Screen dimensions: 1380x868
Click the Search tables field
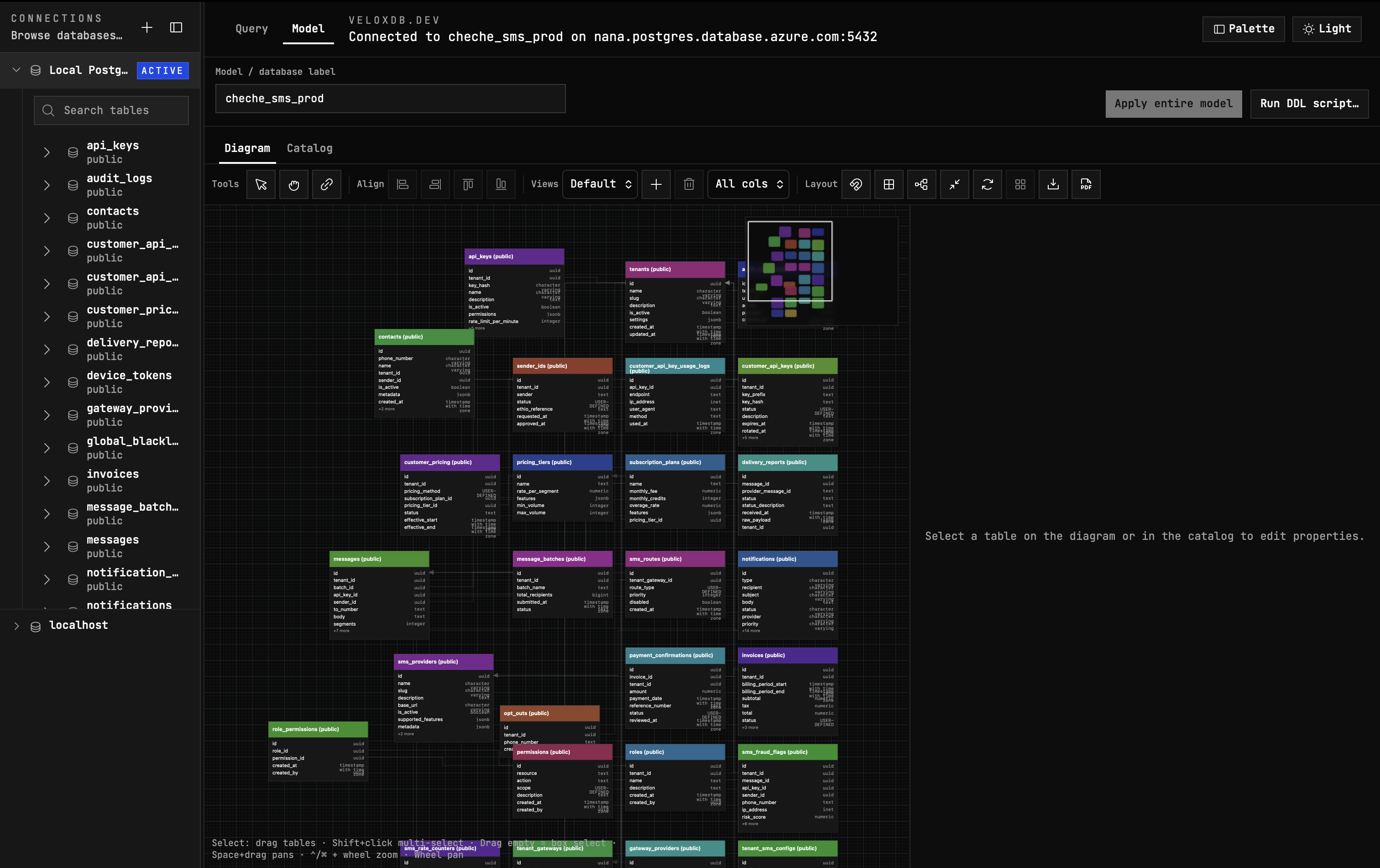(111, 110)
